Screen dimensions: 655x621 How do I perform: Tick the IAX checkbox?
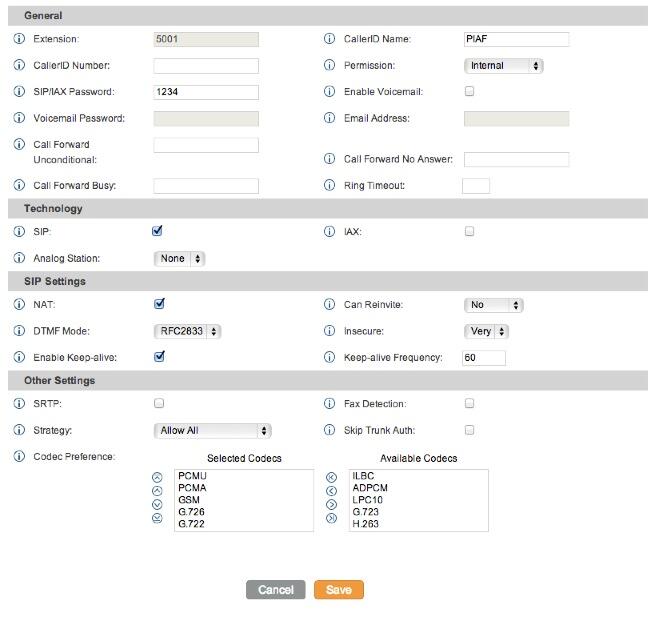tap(470, 231)
